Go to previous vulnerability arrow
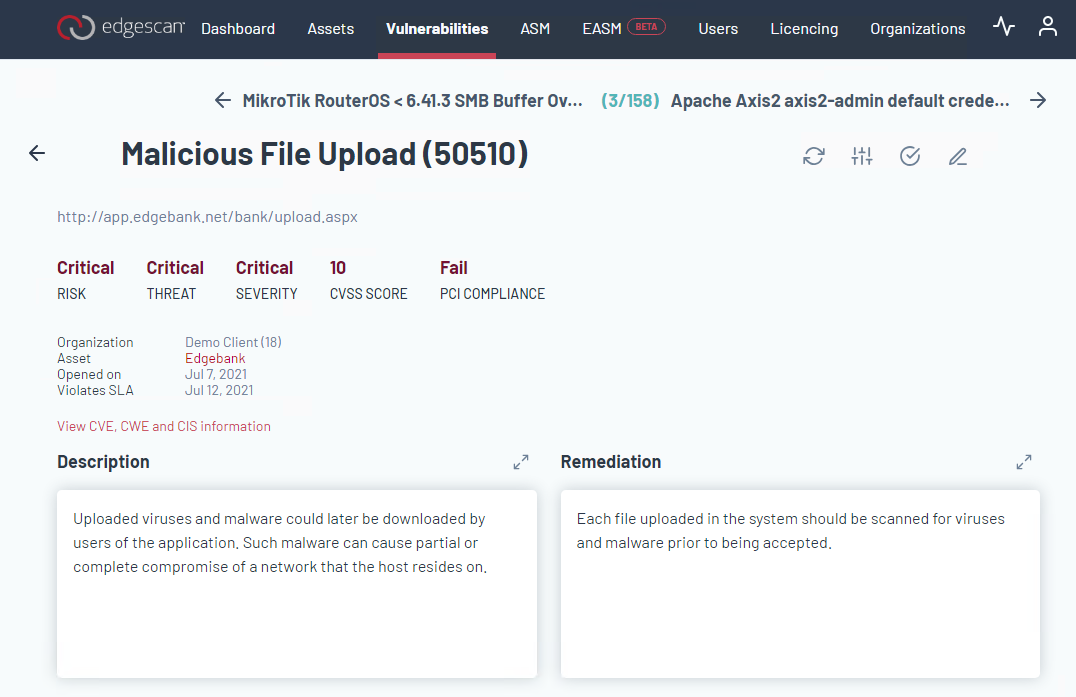1076x697 pixels. point(223,100)
